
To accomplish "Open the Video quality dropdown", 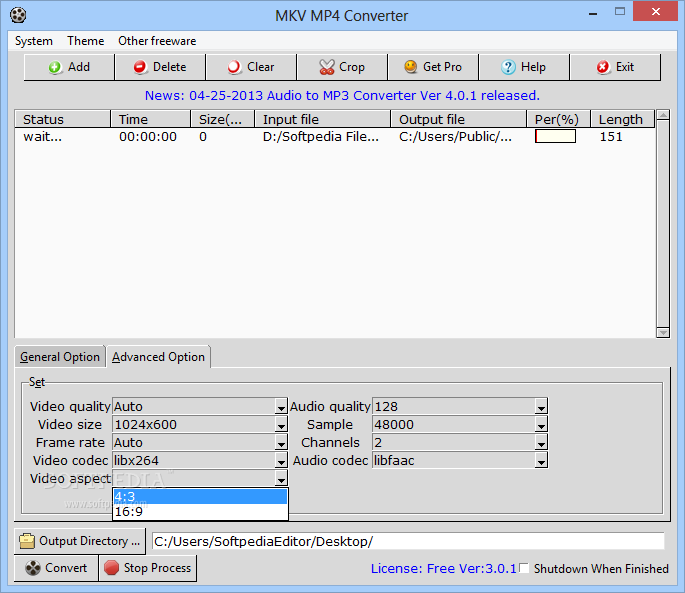I will point(281,407).
